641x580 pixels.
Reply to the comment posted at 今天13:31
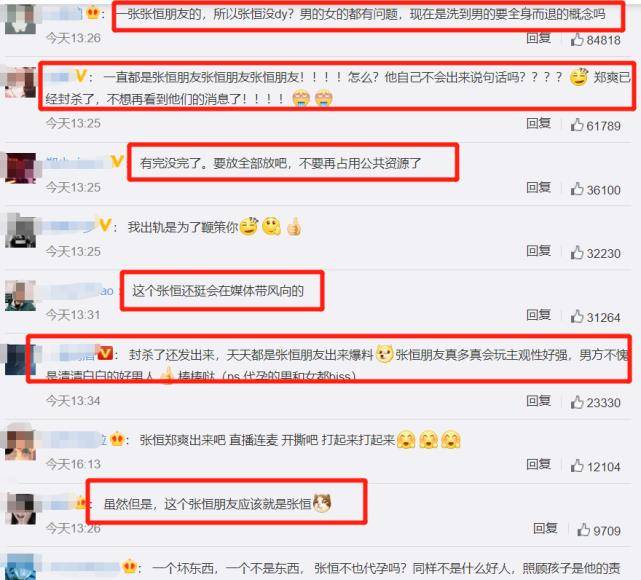click(x=538, y=315)
